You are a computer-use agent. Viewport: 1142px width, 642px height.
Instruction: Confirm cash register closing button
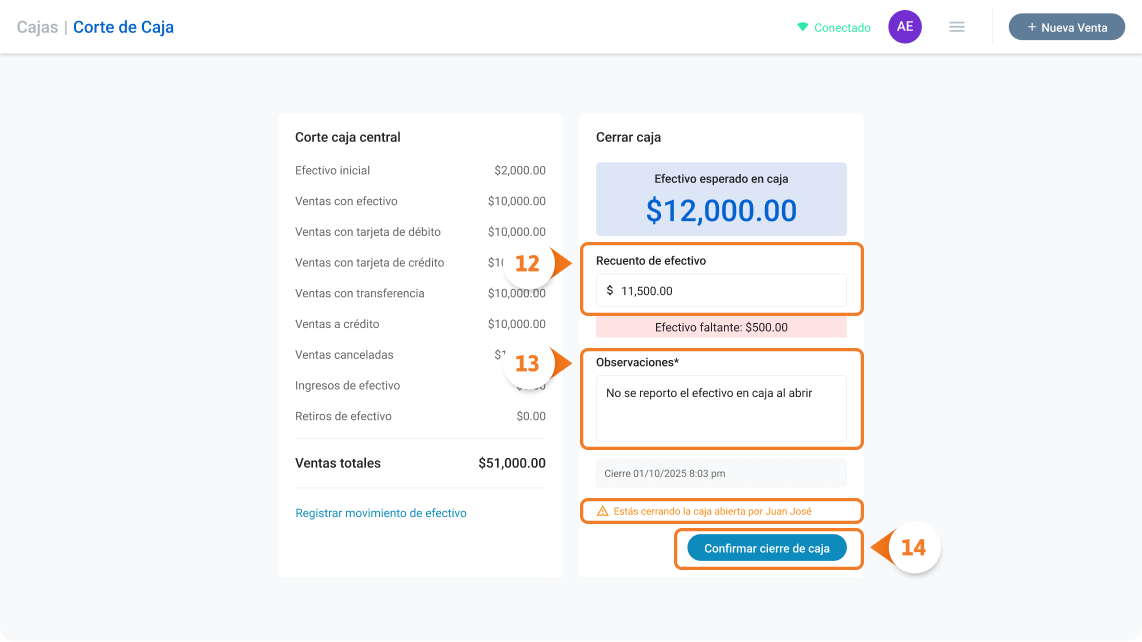point(767,548)
